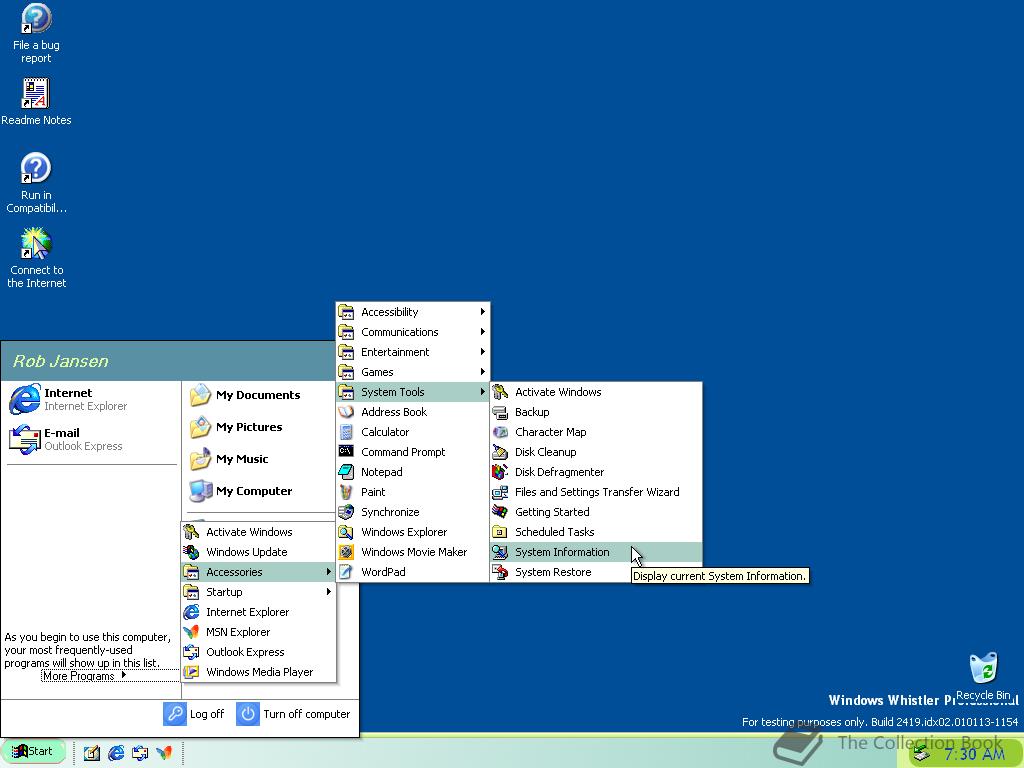Click the first quick launch taskbar icon
This screenshot has width=1024, height=768.
(x=92, y=753)
